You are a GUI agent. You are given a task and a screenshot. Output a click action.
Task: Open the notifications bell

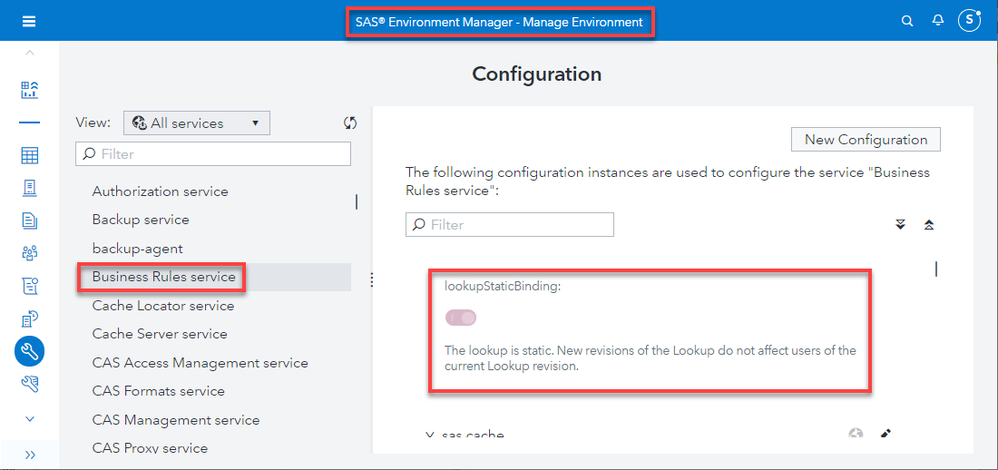coord(938,21)
